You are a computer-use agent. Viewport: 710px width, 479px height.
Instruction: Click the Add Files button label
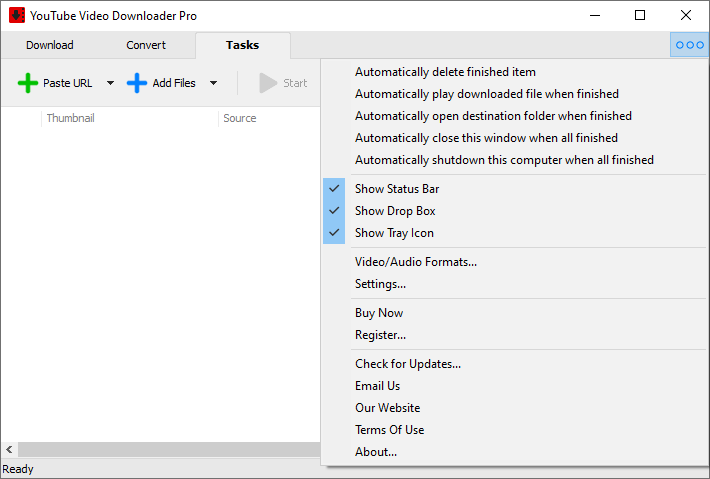[x=174, y=83]
